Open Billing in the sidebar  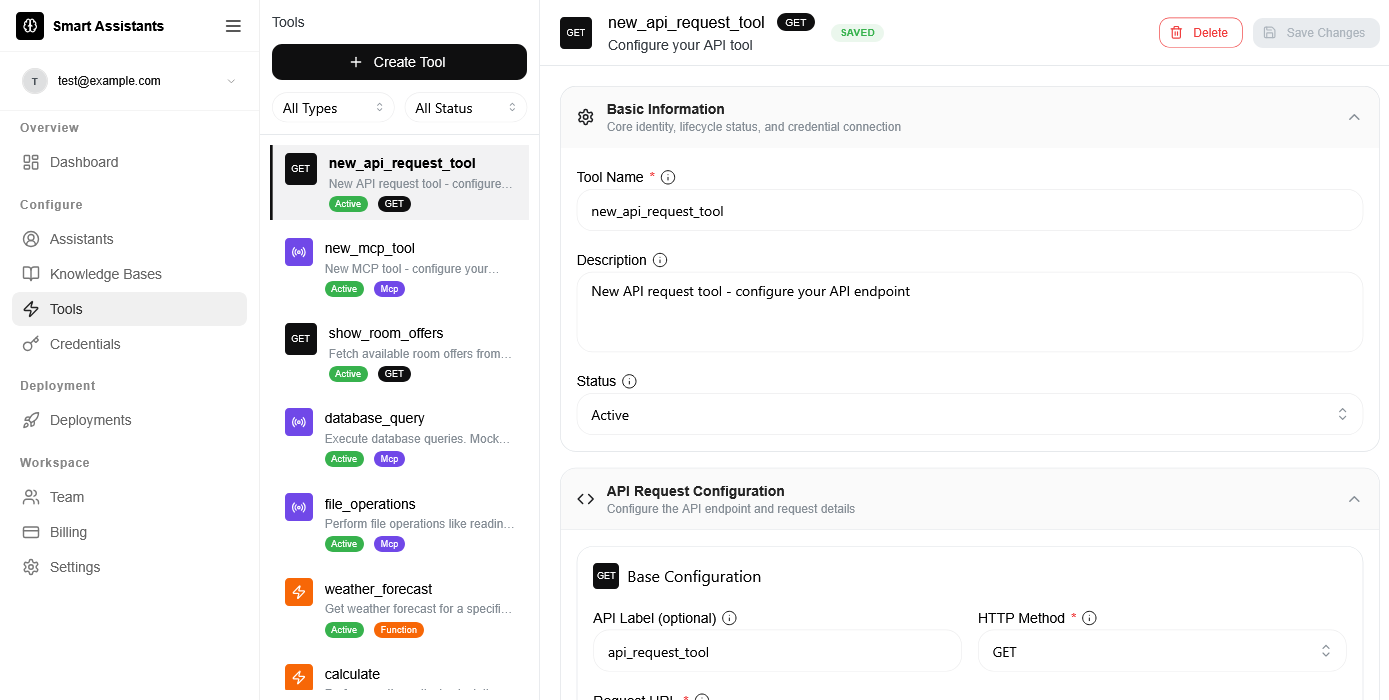[129, 532]
